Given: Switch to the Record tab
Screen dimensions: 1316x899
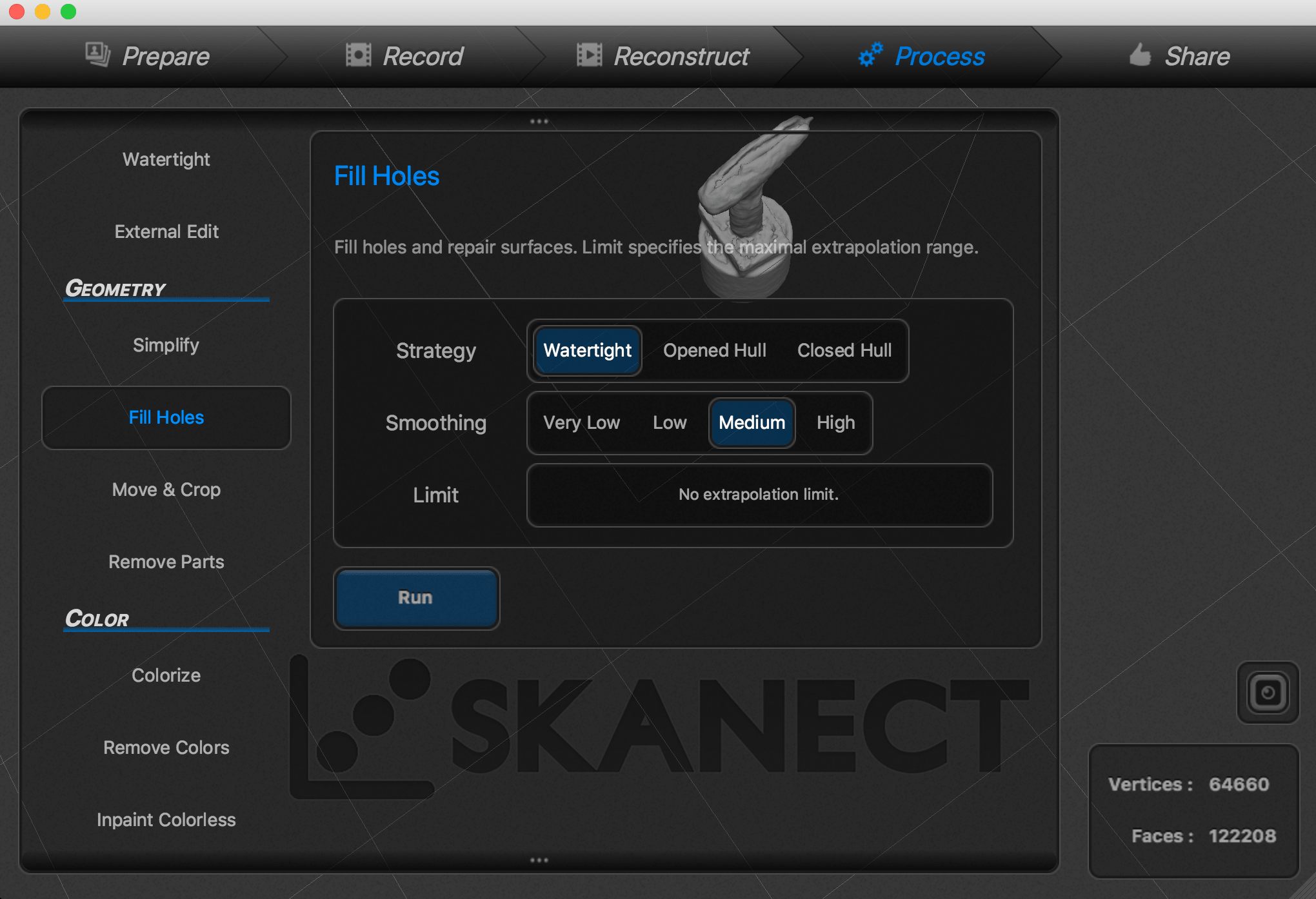Looking at the screenshot, I should pos(404,56).
